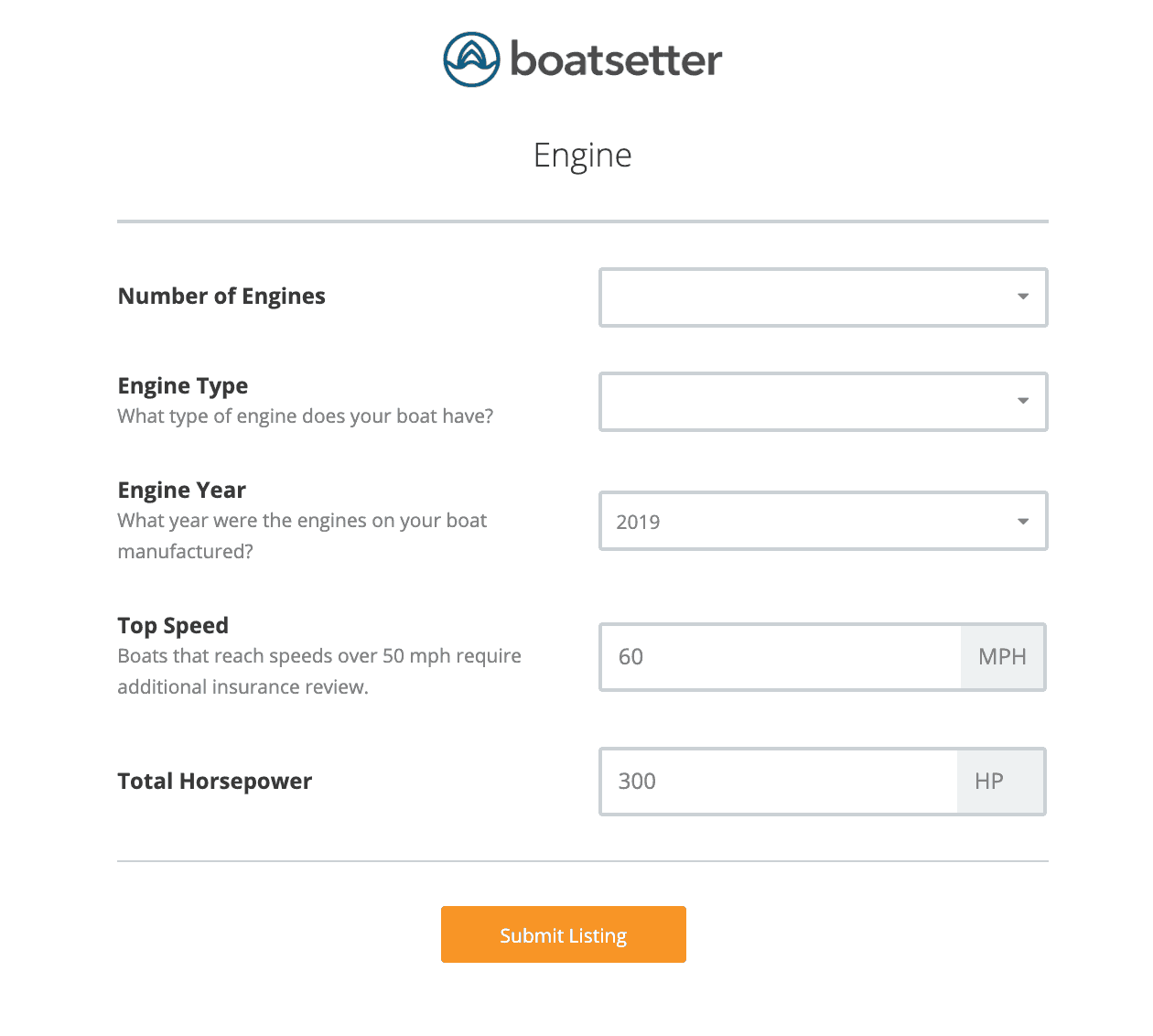
Task: Click the MPH unit label beside Top Speed
Action: pos(1002,656)
